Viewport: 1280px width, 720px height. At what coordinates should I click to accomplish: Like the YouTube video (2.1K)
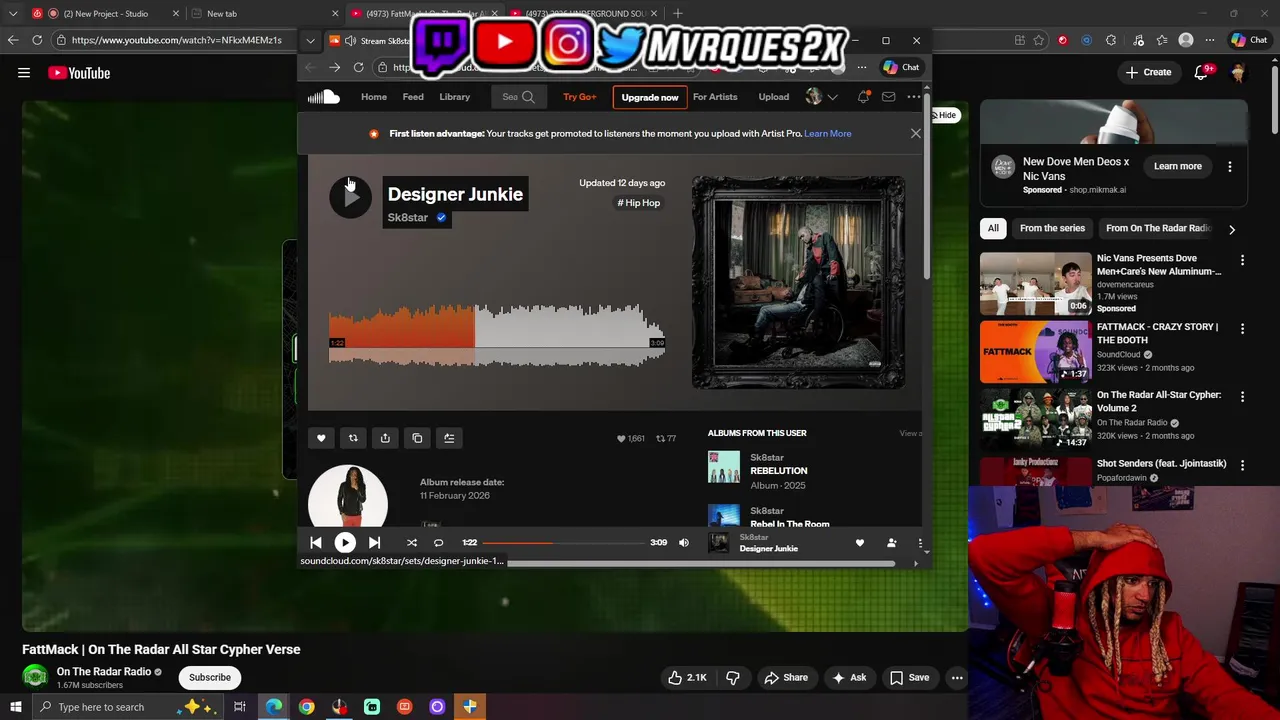coord(687,677)
